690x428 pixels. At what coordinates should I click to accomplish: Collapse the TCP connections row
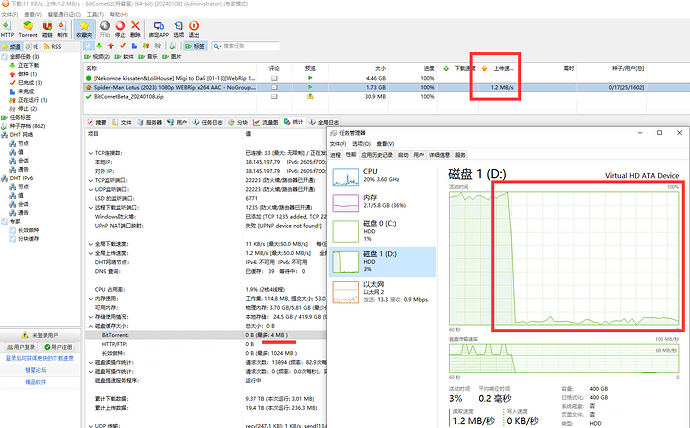point(91,153)
